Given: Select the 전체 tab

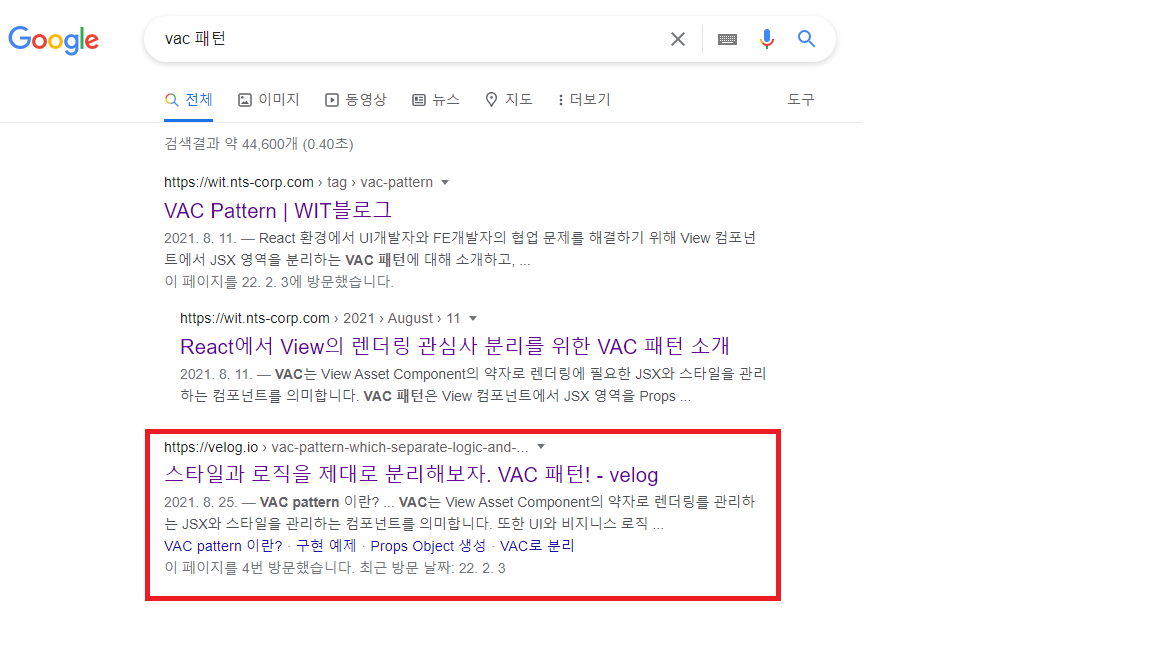Looking at the screenshot, I should 189,100.
